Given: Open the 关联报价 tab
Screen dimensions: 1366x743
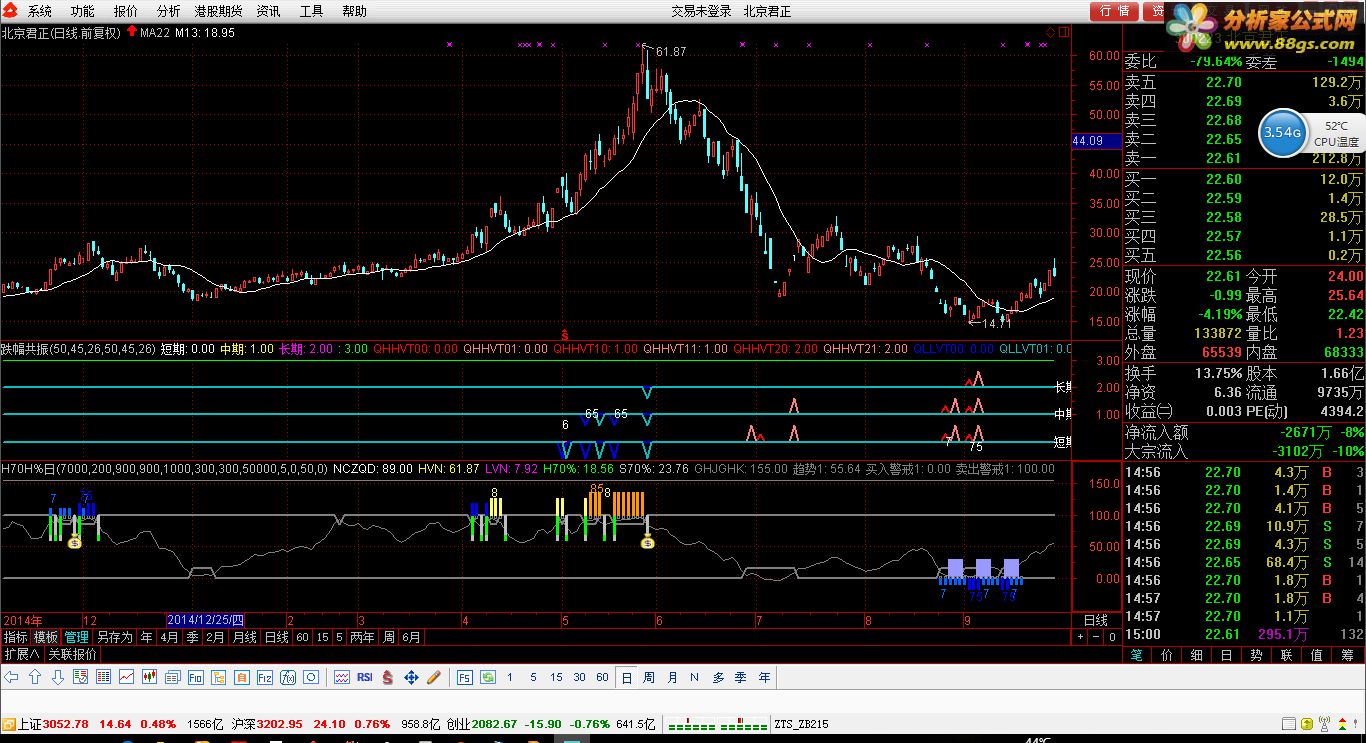Looking at the screenshot, I should coord(72,654).
